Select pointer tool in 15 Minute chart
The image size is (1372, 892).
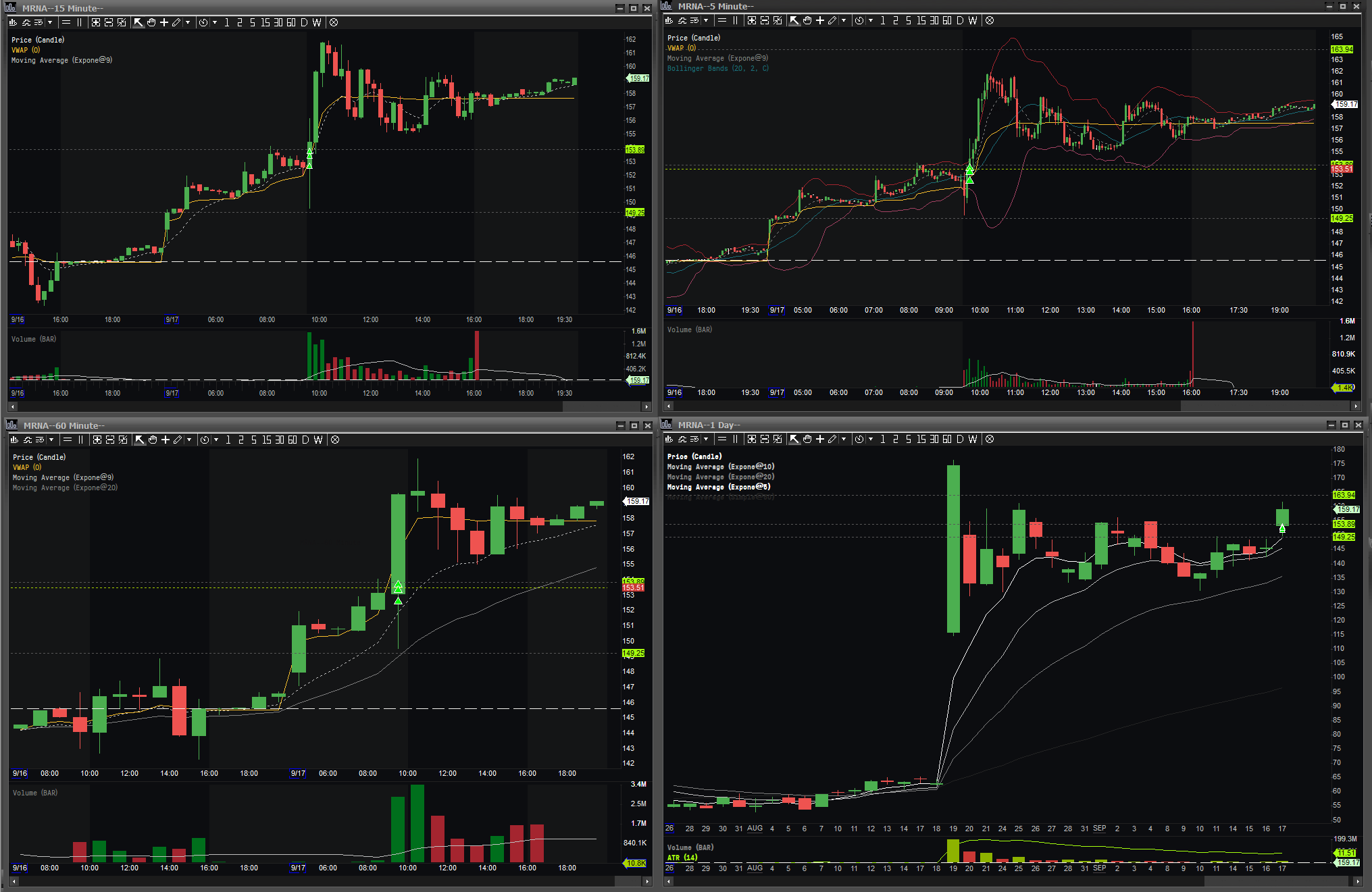(x=138, y=22)
